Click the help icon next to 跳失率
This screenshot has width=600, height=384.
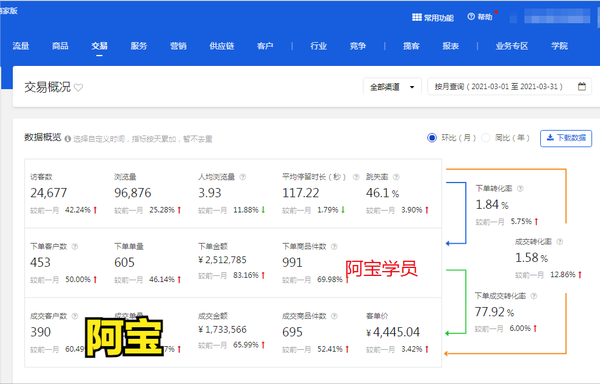396,177
